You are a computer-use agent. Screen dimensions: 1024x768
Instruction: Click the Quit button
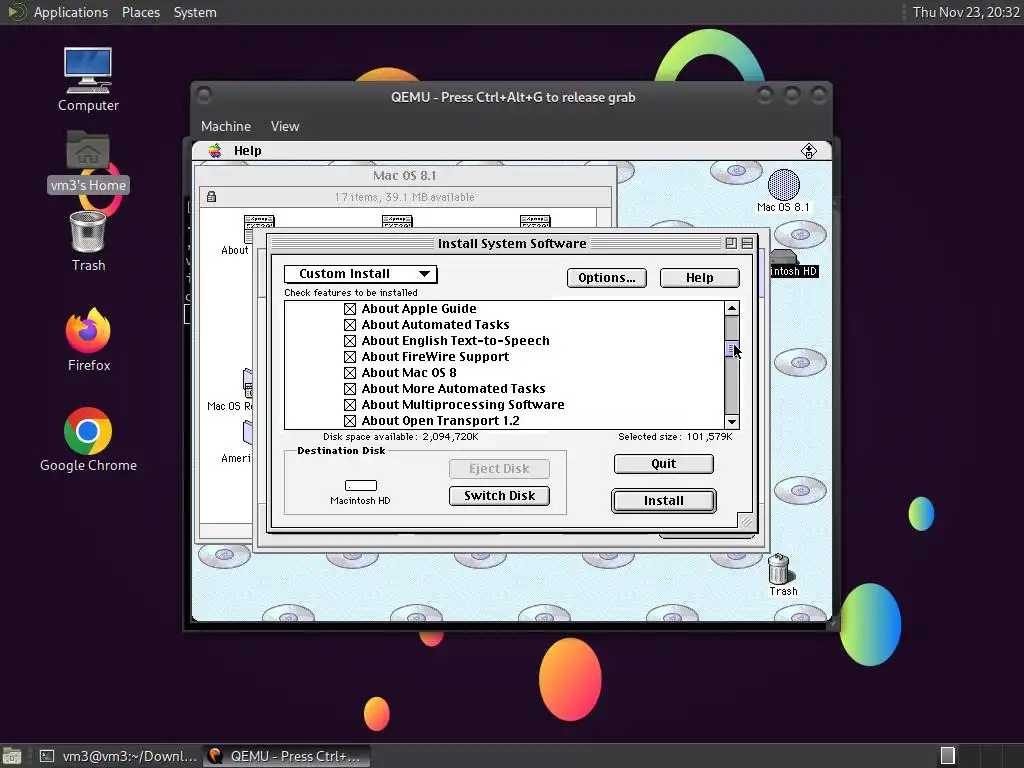664,464
